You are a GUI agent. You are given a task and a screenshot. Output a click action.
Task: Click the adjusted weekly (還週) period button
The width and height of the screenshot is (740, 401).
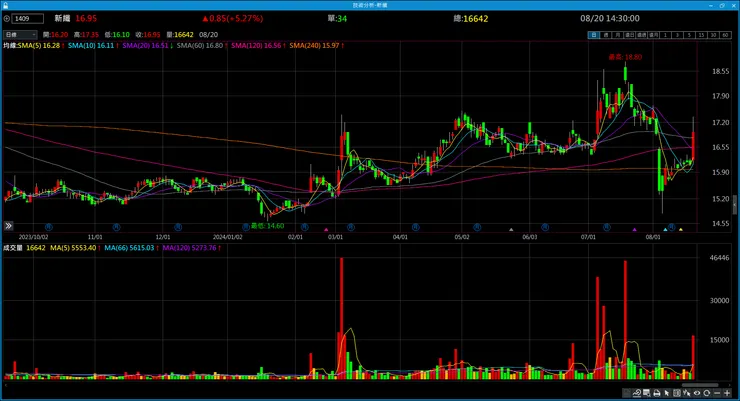click(641, 35)
